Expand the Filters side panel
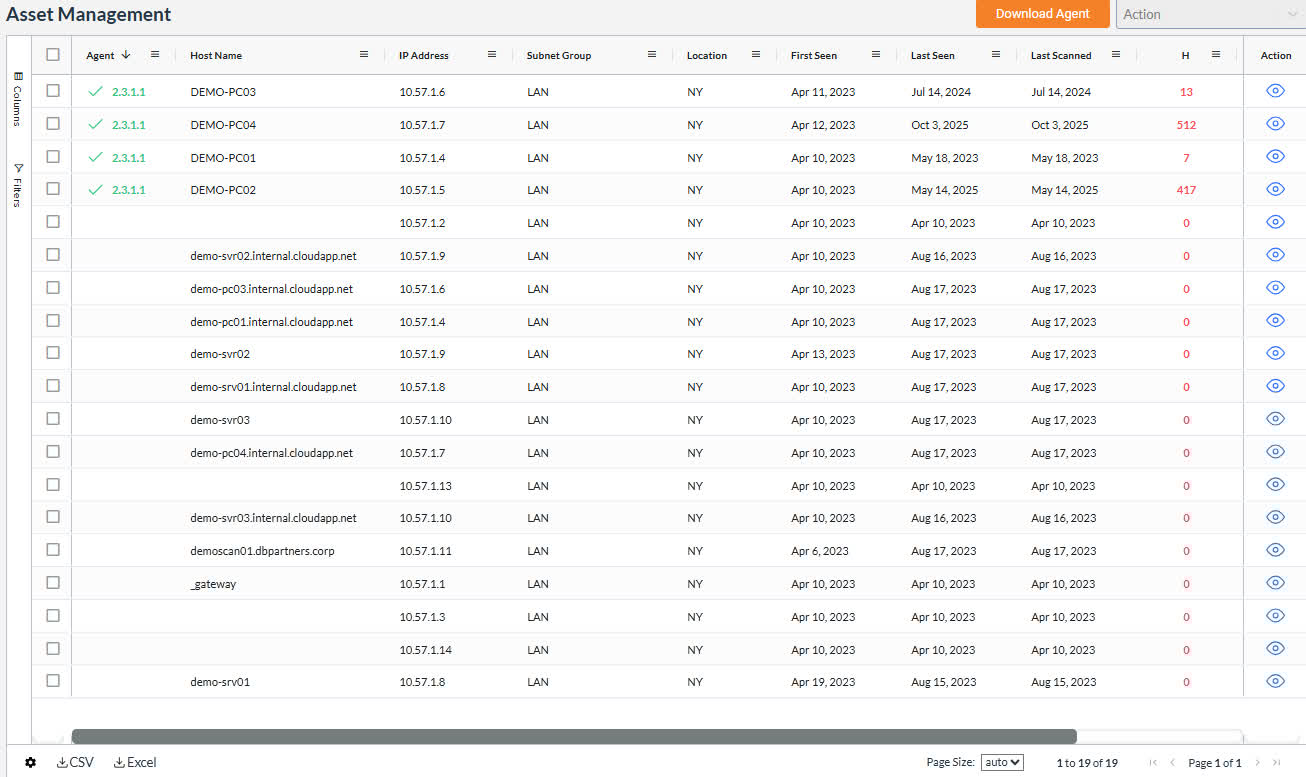The width and height of the screenshot is (1306, 777). pos(17,185)
